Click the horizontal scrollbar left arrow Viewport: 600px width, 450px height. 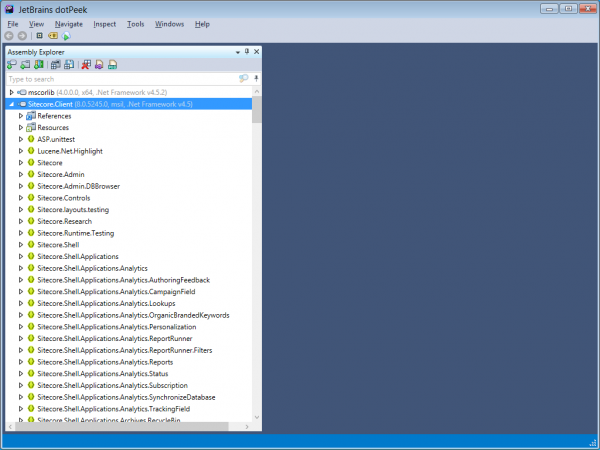pos(10,426)
